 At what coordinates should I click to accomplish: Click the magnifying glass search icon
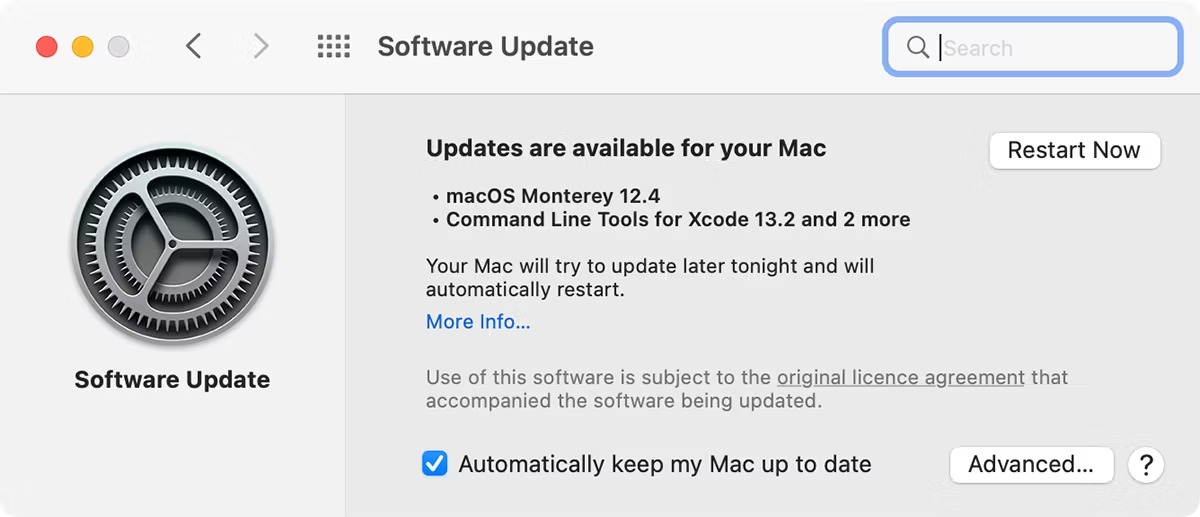click(x=917, y=48)
